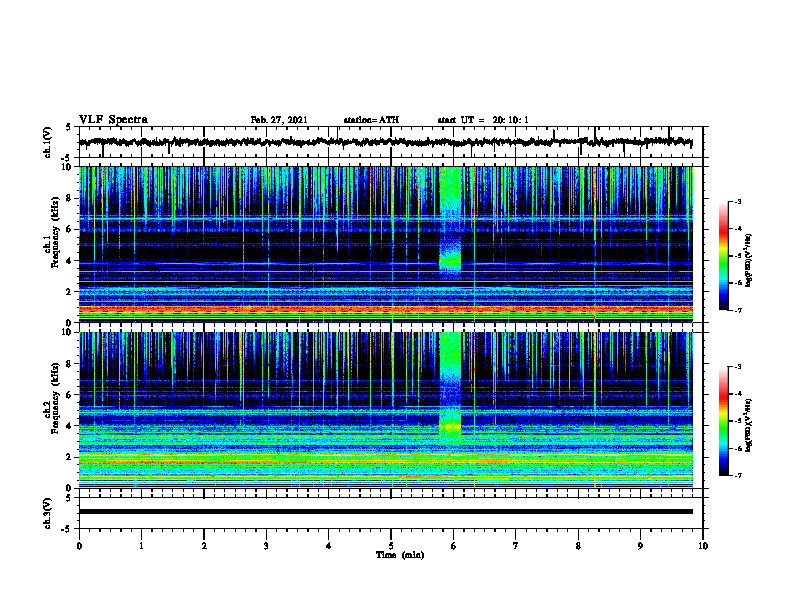Click the ch.3(V) axis label
Viewport: 792px width, 612px height.
pos(48,513)
